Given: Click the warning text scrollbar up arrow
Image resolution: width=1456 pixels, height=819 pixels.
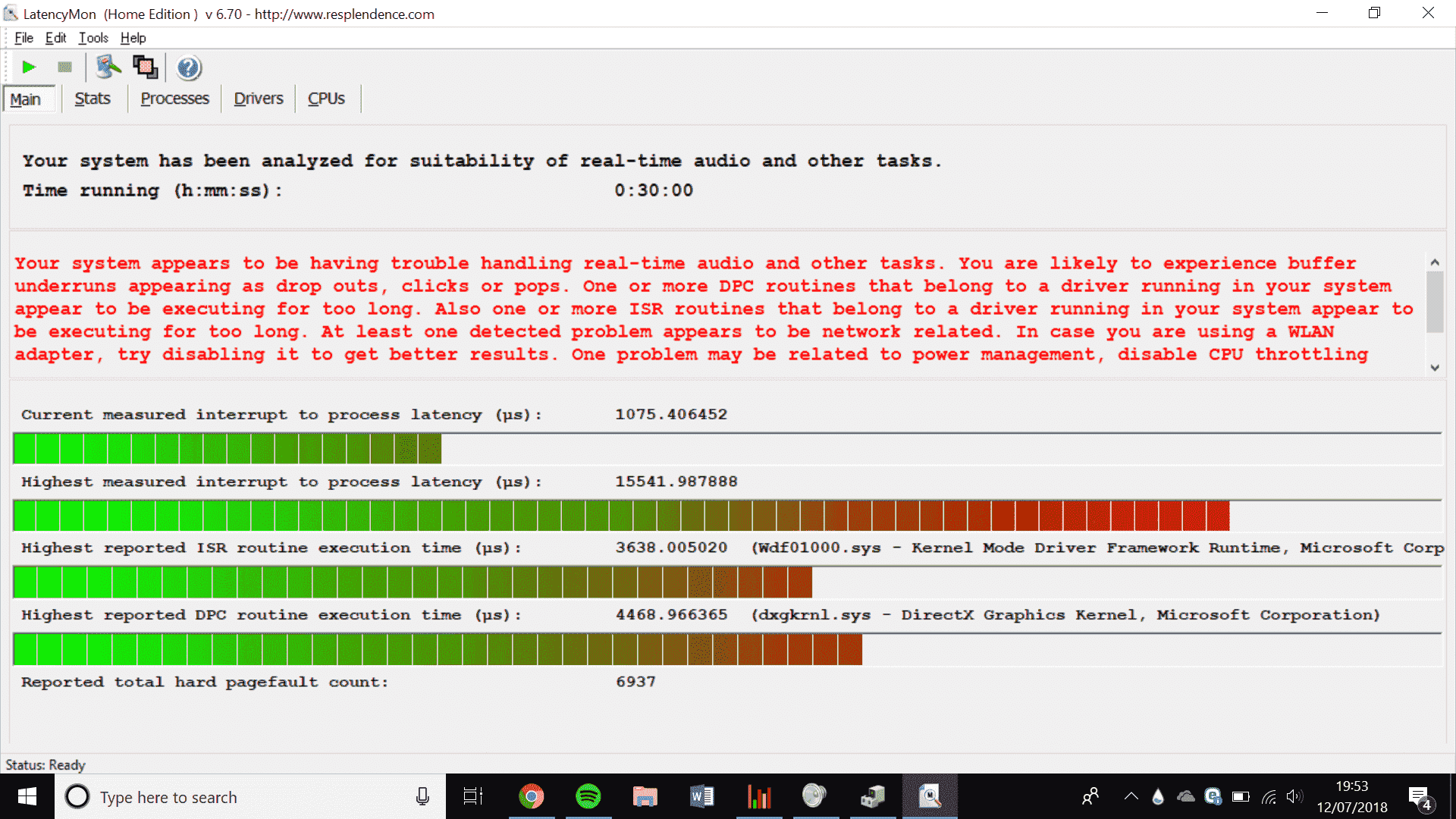Looking at the screenshot, I should [x=1434, y=262].
